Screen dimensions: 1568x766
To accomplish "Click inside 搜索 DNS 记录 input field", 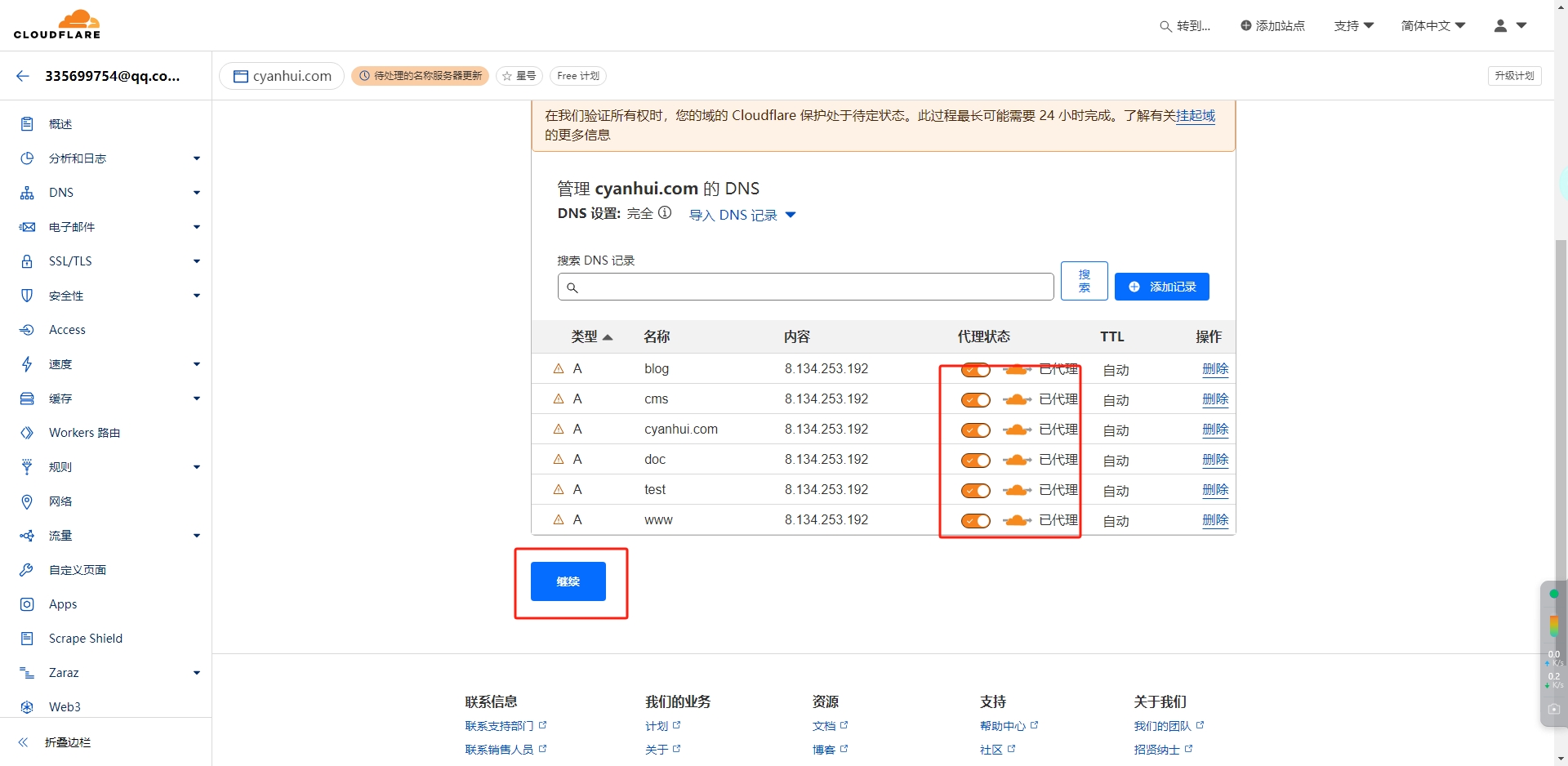I will point(806,287).
